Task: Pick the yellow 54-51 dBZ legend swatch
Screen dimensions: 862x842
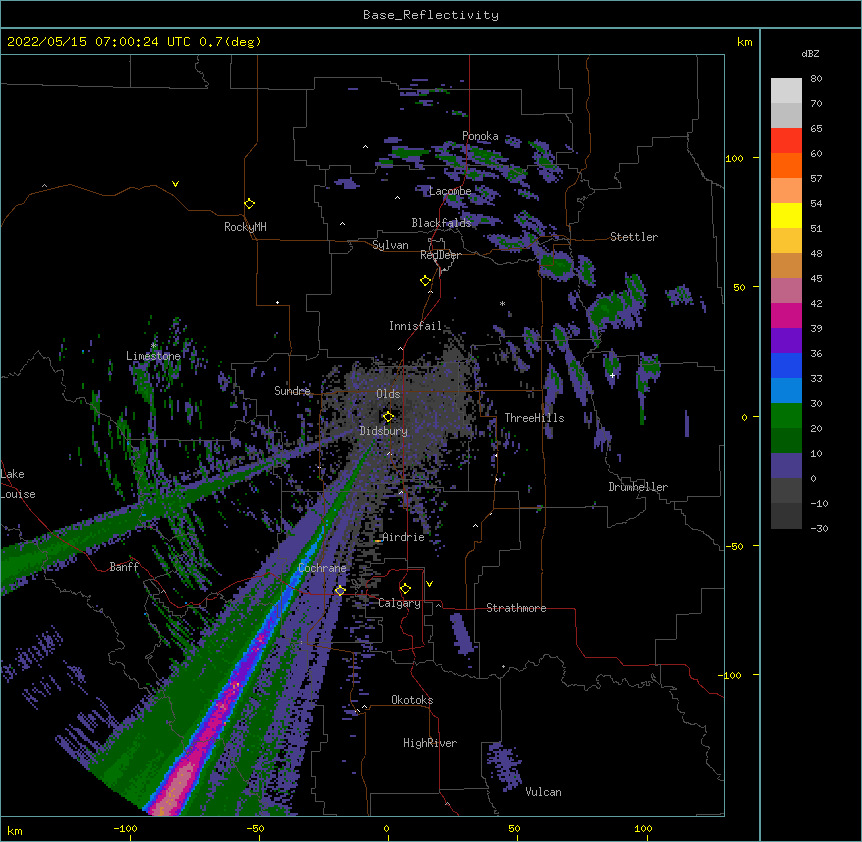Action: coord(786,215)
